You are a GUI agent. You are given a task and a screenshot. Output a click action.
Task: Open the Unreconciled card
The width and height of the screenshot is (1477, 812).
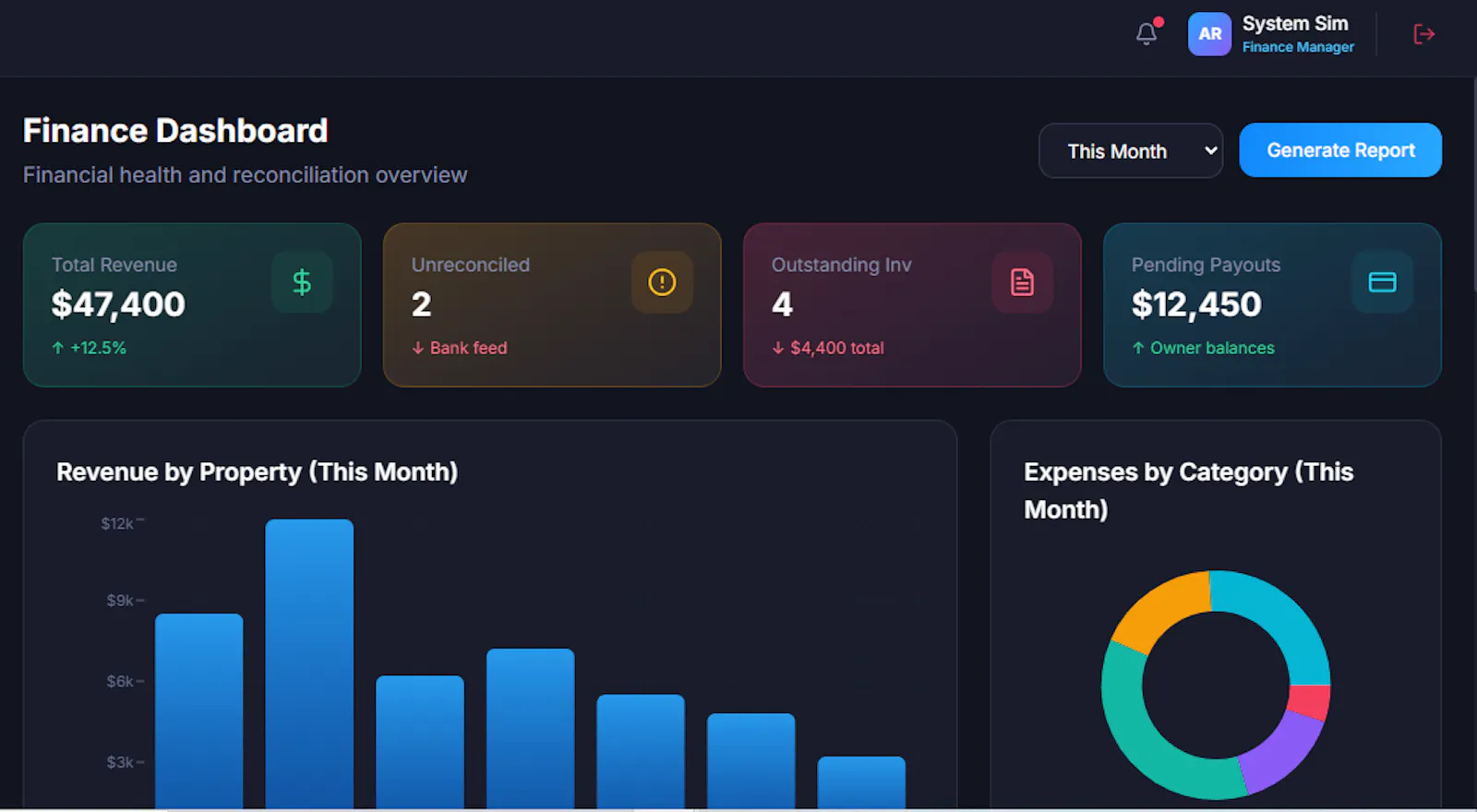click(552, 304)
